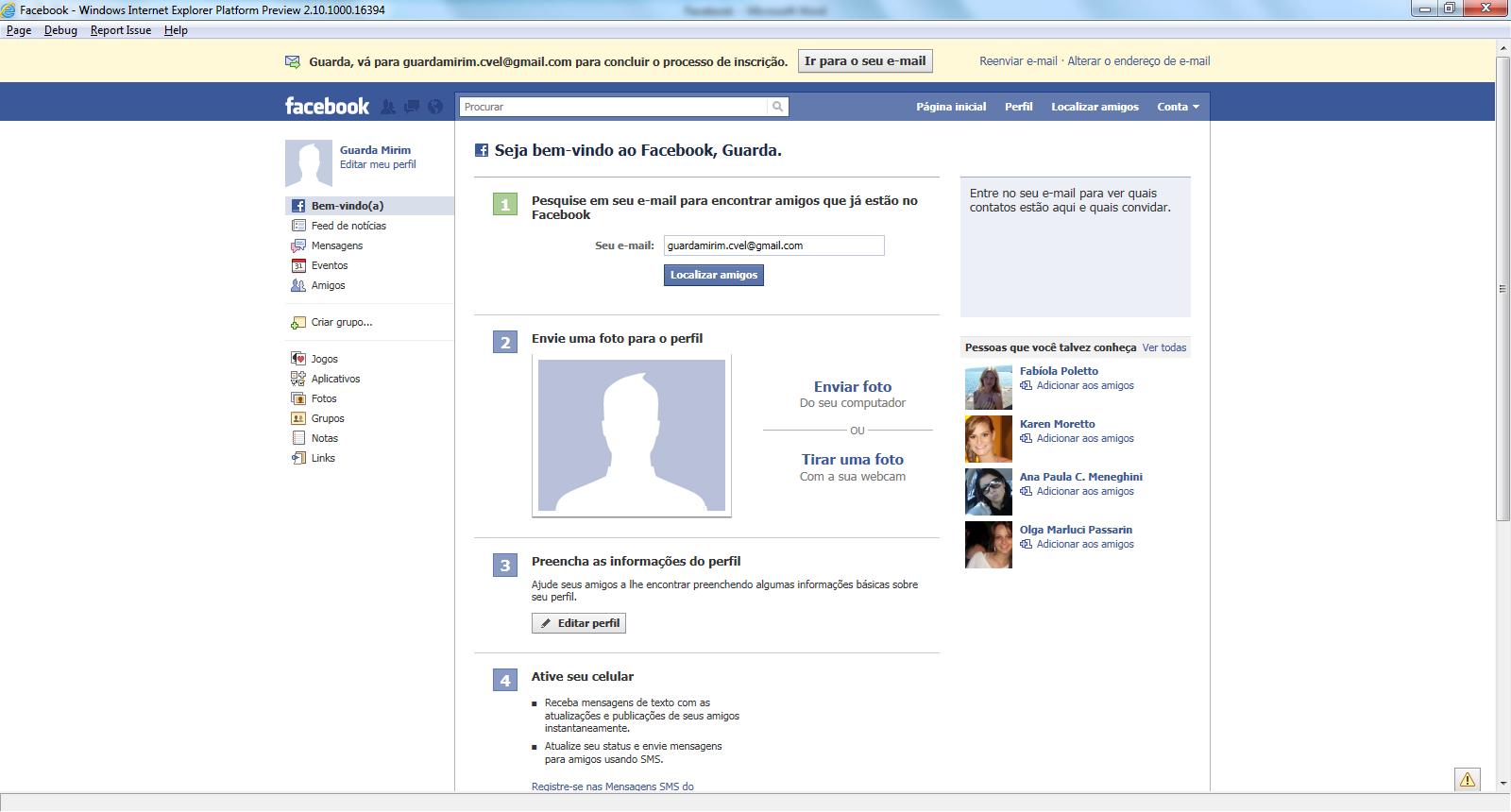This screenshot has height=812, width=1511.
Task: Click Karen Moretto's photo thumbnail
Action: (x=989, y=439)
